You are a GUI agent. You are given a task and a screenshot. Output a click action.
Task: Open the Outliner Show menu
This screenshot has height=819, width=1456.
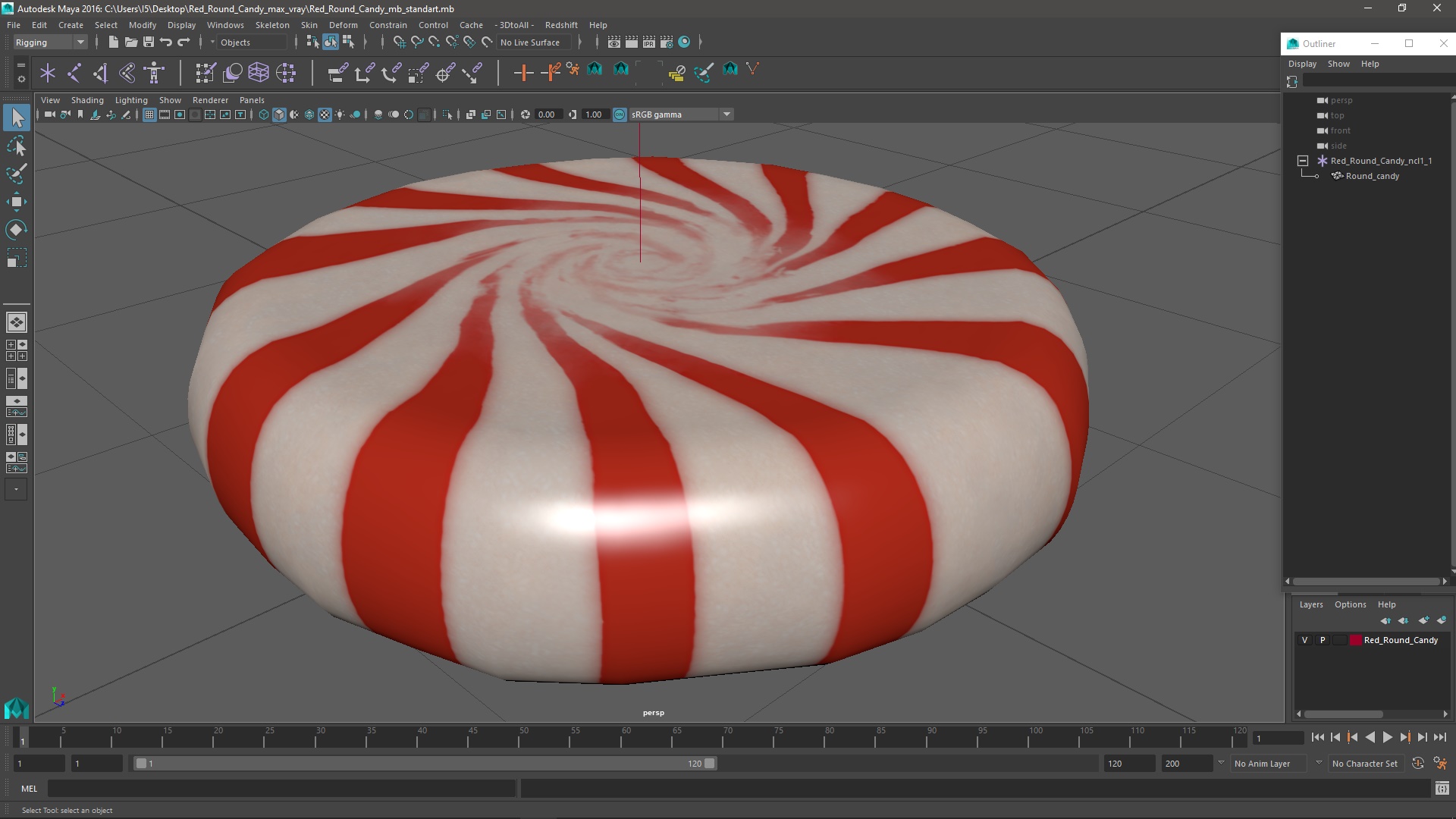tap(1338, 64)
